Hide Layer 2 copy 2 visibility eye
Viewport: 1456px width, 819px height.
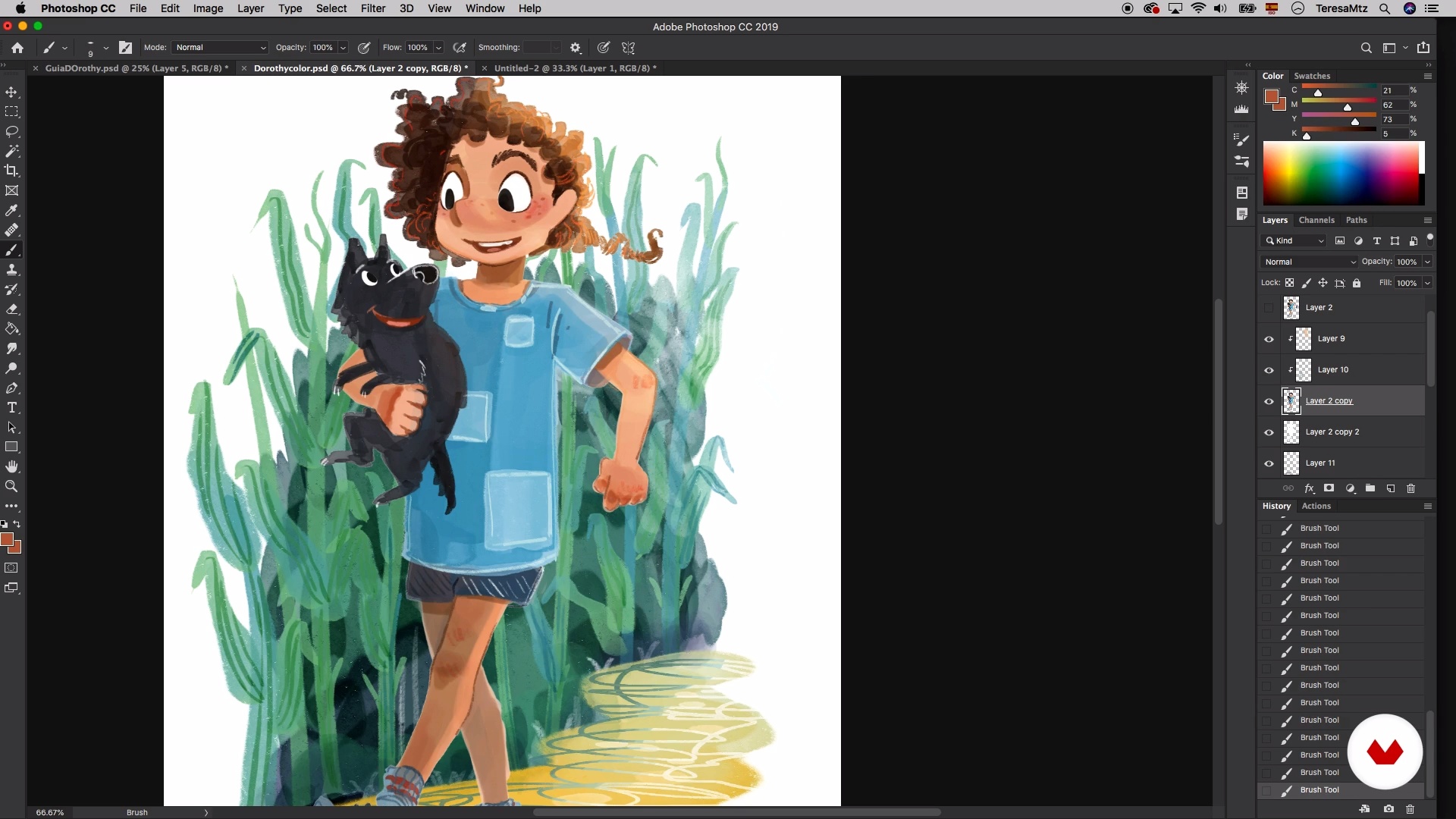coord(1269,432)
